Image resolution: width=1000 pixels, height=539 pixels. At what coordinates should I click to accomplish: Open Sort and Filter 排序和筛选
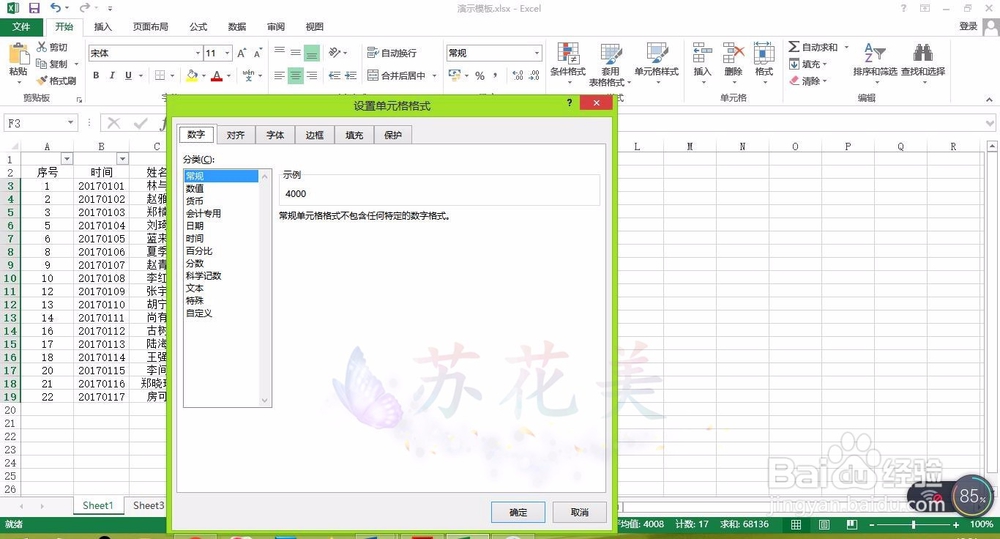(875, 64)
